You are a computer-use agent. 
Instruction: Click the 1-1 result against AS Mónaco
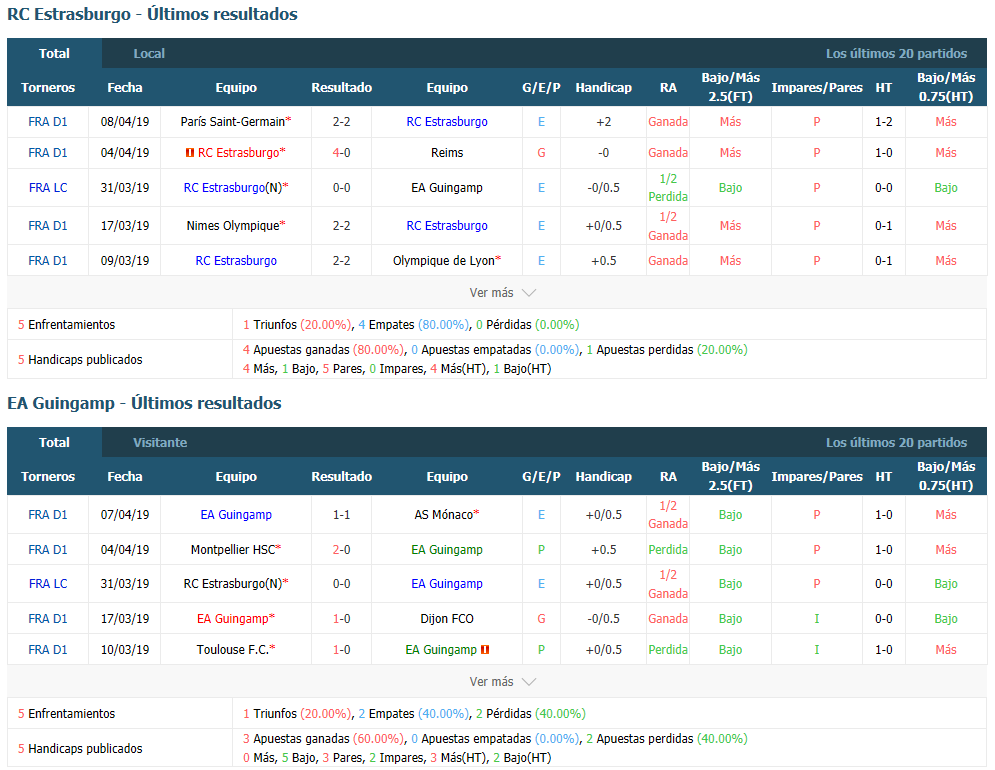[341, 515]
